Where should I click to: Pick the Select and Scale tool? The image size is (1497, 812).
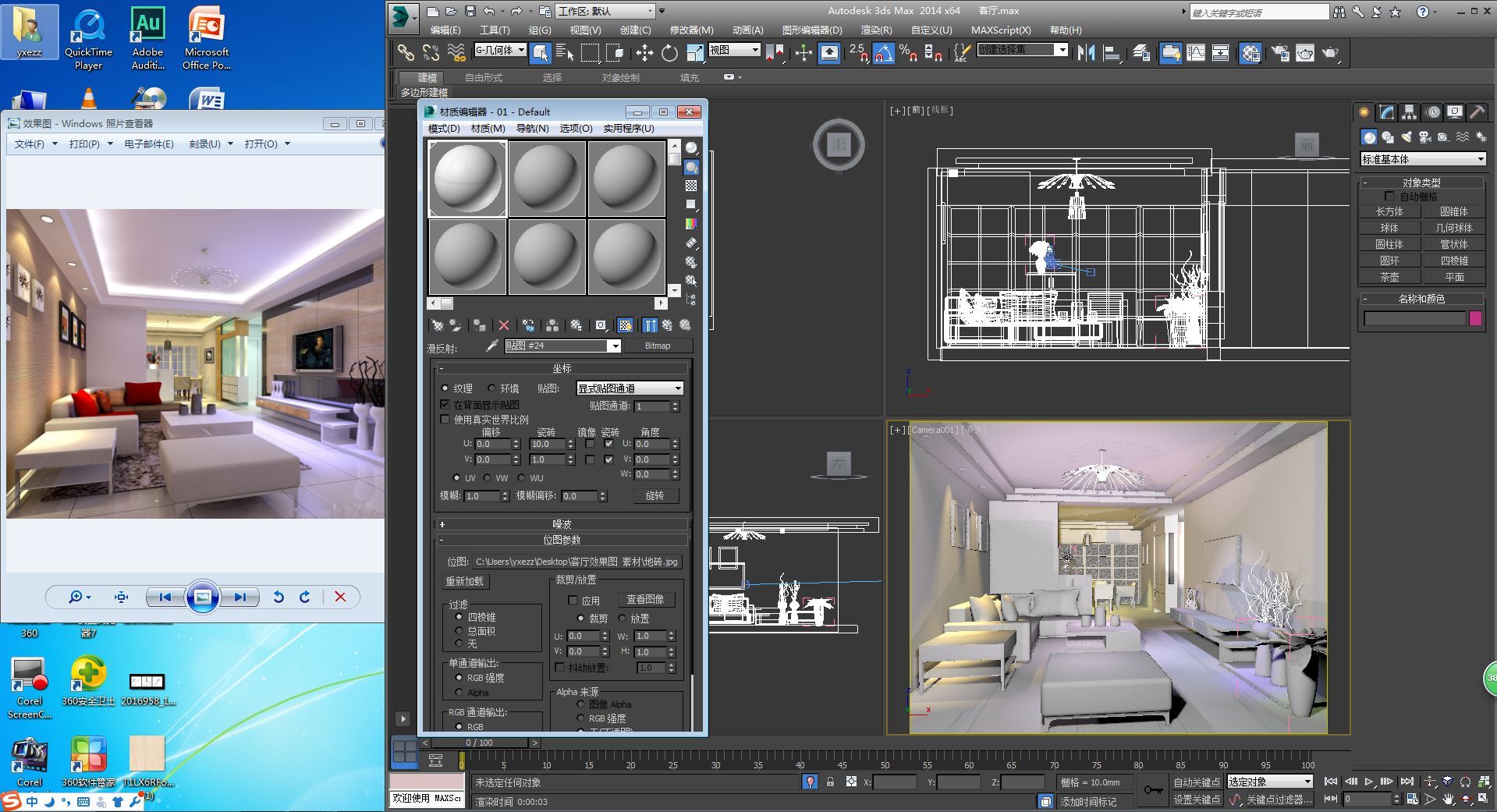point(694,52)
